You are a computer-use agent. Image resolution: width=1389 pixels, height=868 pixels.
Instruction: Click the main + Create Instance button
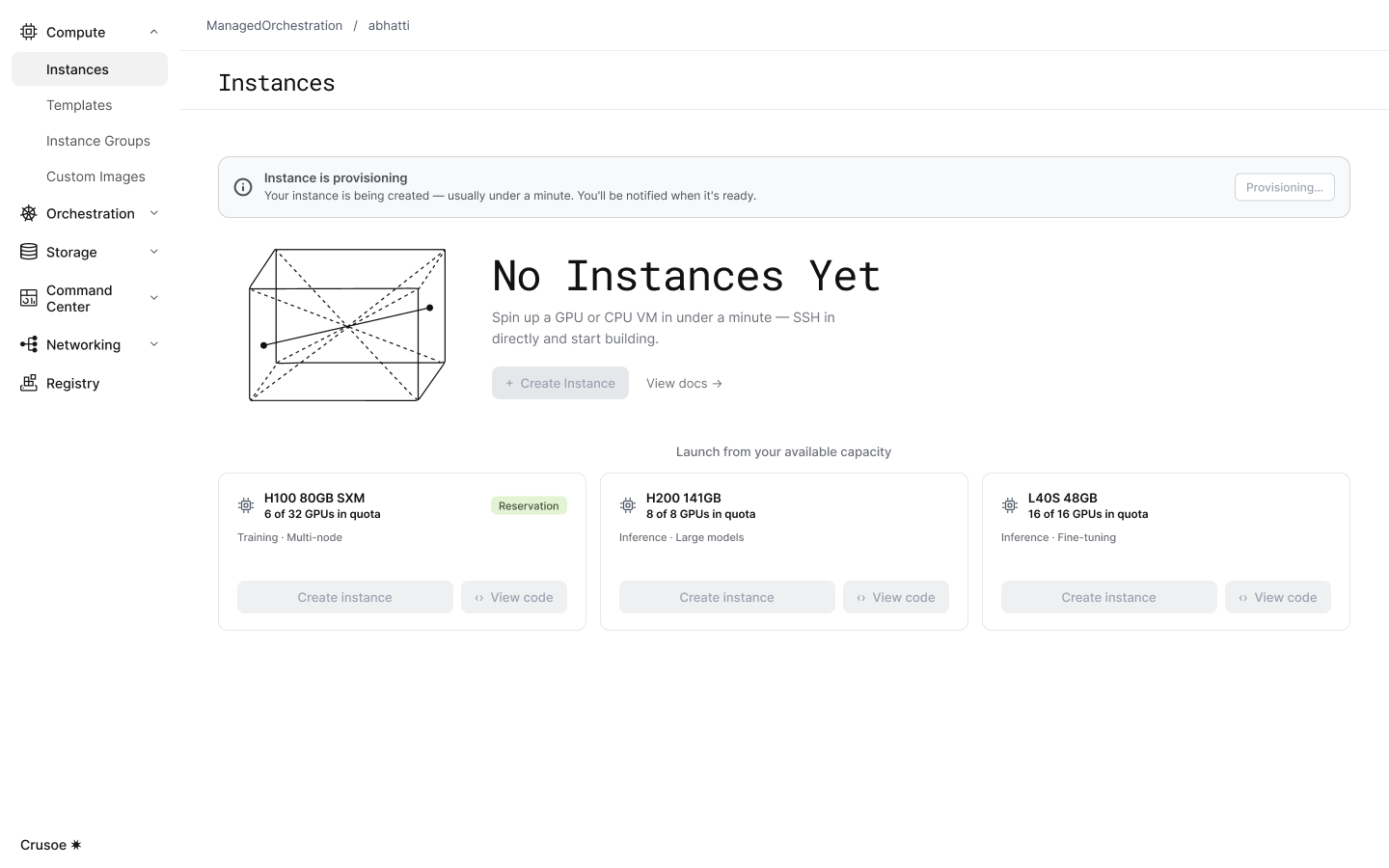(x=560, y=383)
